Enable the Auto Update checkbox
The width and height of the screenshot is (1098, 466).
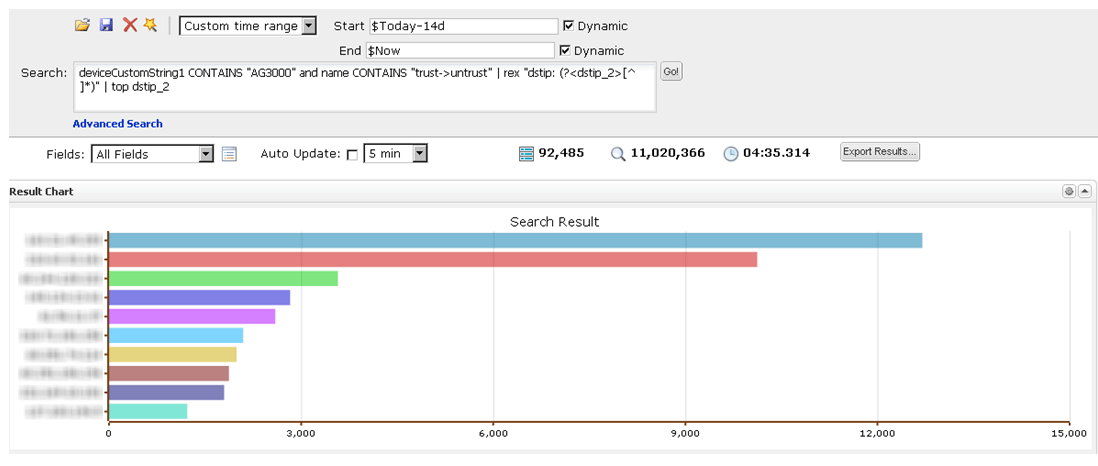351,154
